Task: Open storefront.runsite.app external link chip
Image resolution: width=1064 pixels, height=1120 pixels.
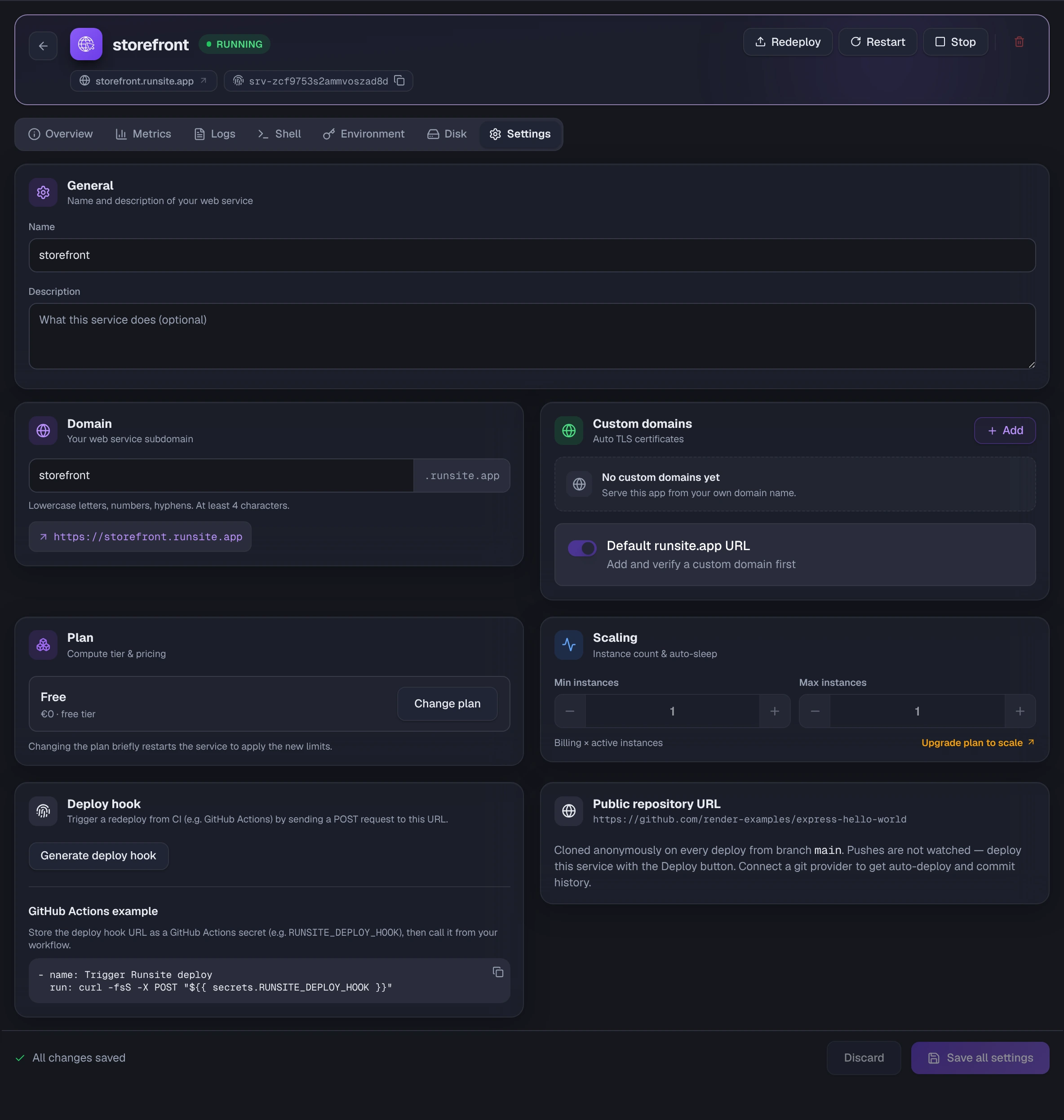Action: (143, 80)
